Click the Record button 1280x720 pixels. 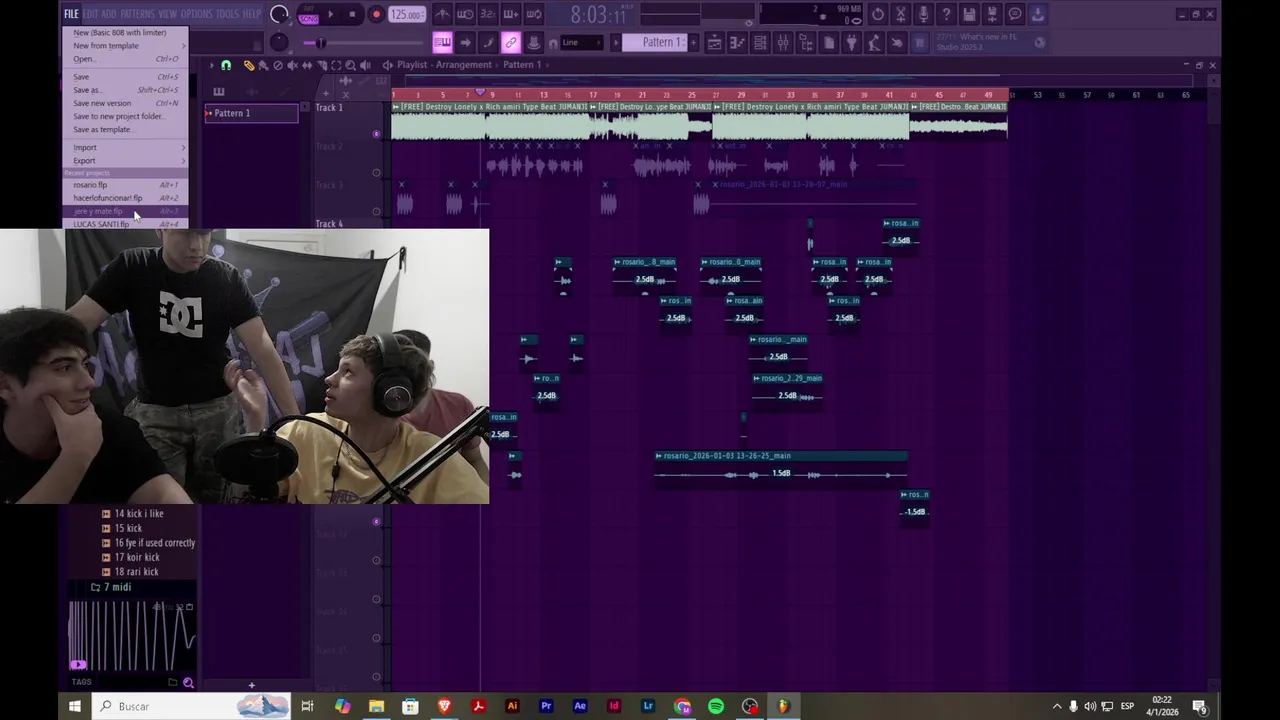pos(376,14)
